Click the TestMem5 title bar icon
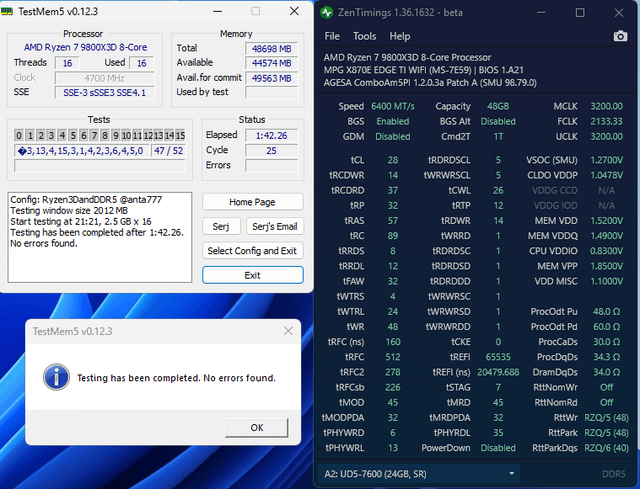 click(7, 11)
